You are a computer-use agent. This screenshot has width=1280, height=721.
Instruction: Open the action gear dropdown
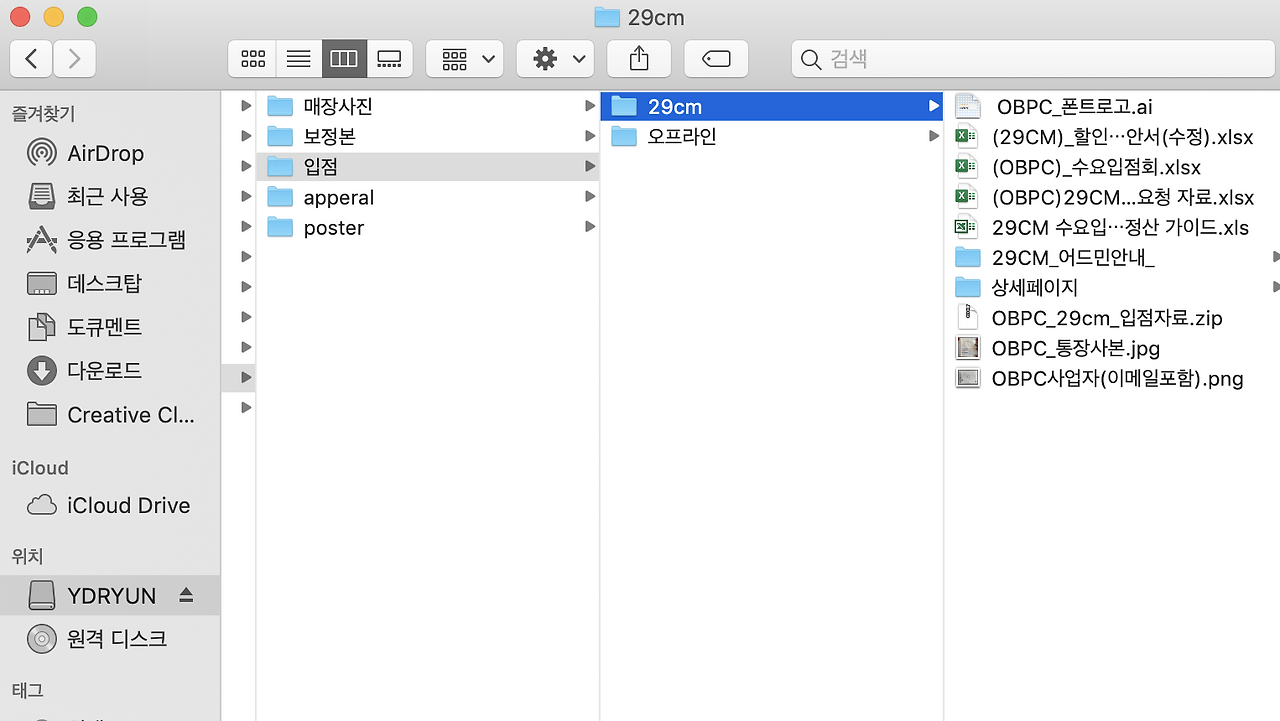coord(555,58)
